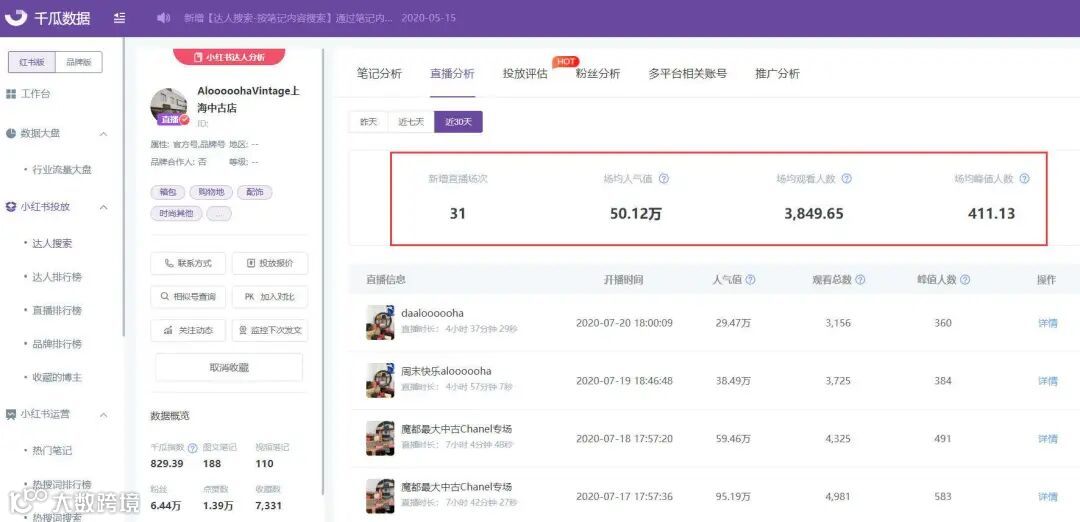Open 详情 for the 2020-07-17 Chanel stream
1080x522 pixels.
click(x=1048, y=497)
